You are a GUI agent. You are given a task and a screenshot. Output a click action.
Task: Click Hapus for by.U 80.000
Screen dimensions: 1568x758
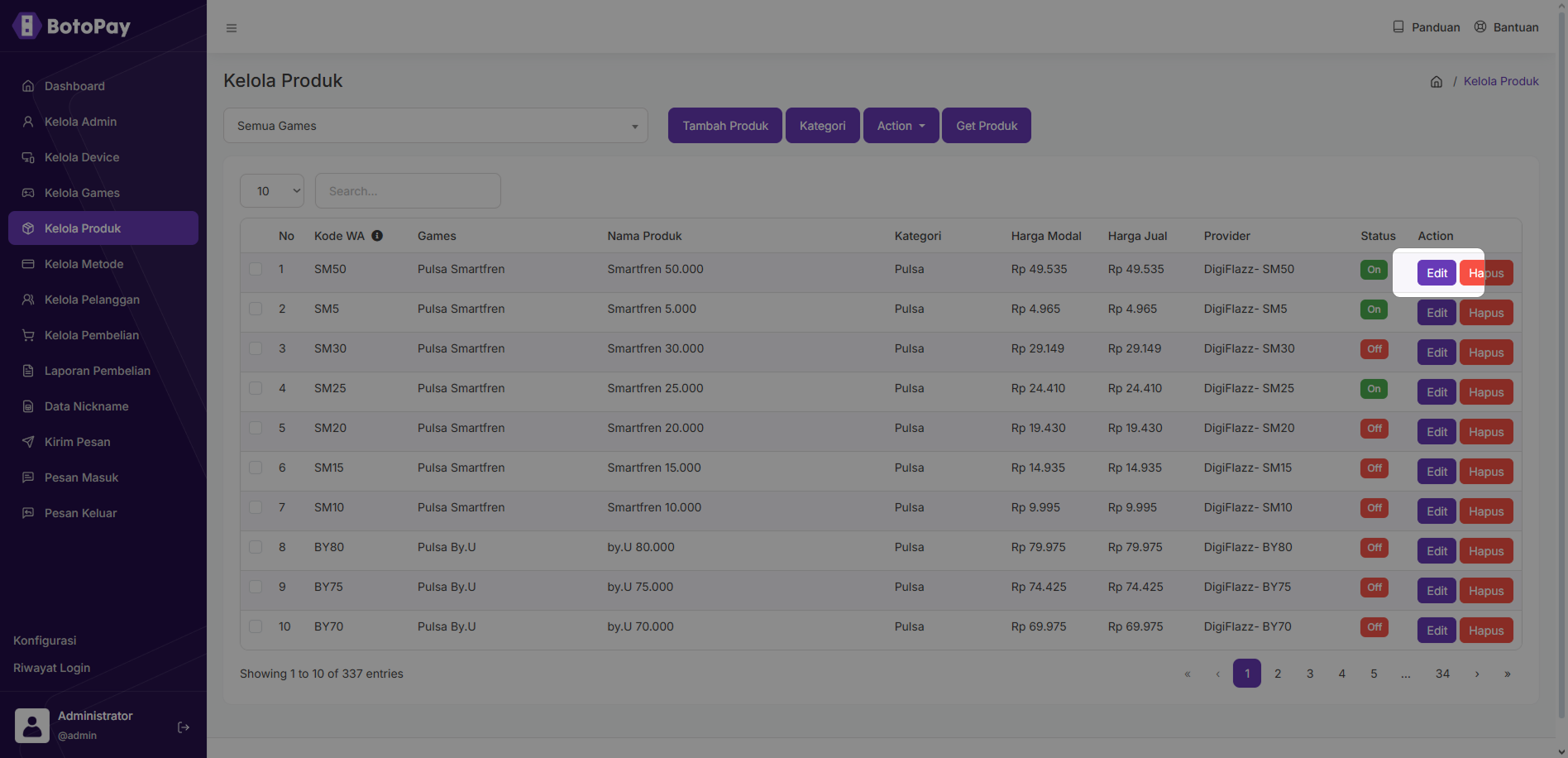(x=1486, y=551)
